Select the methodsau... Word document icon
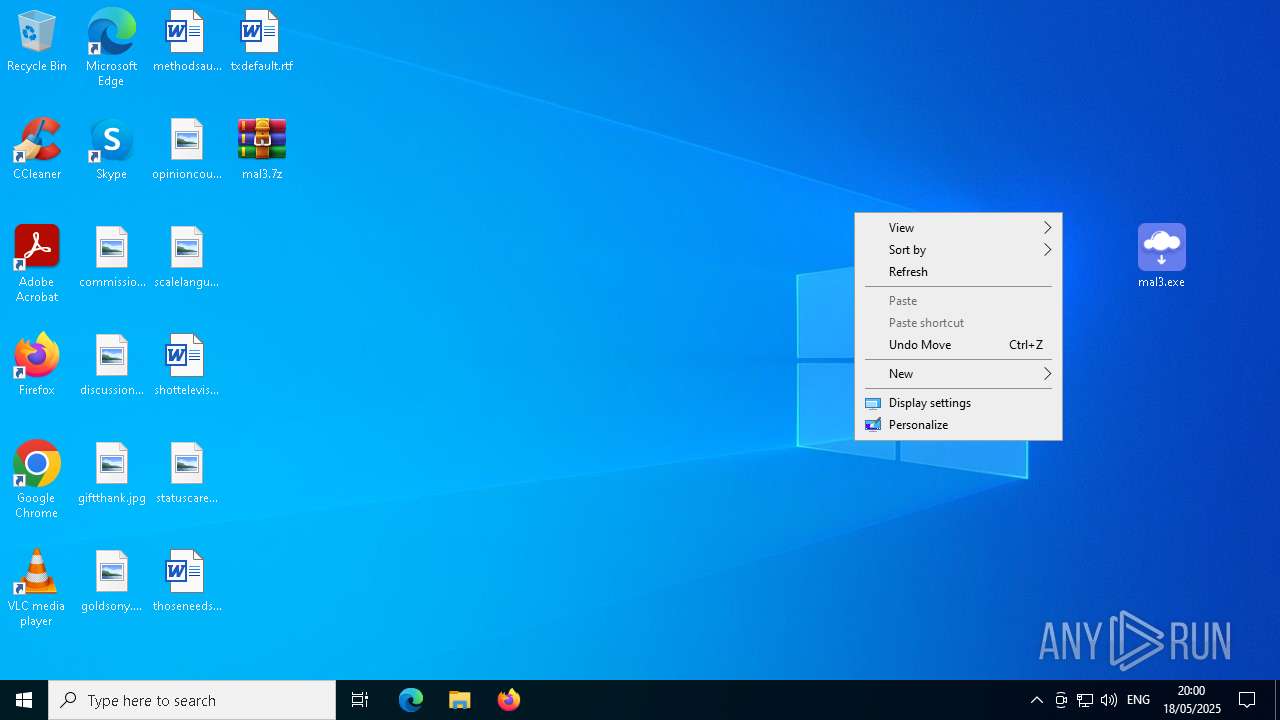Viewport: 1280px width, 720px height. [186, 42]
